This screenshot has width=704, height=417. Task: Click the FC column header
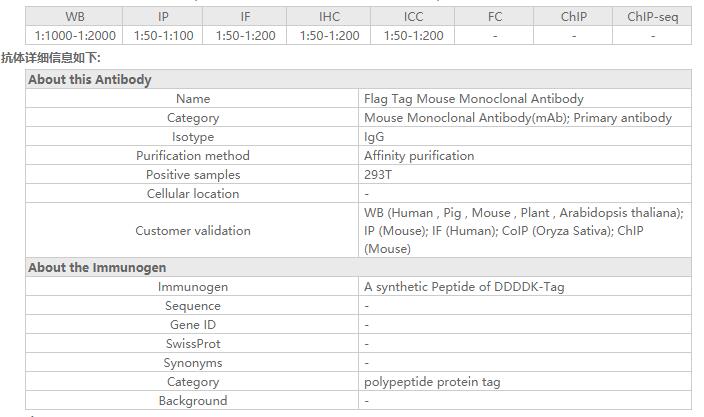[495, 17]
